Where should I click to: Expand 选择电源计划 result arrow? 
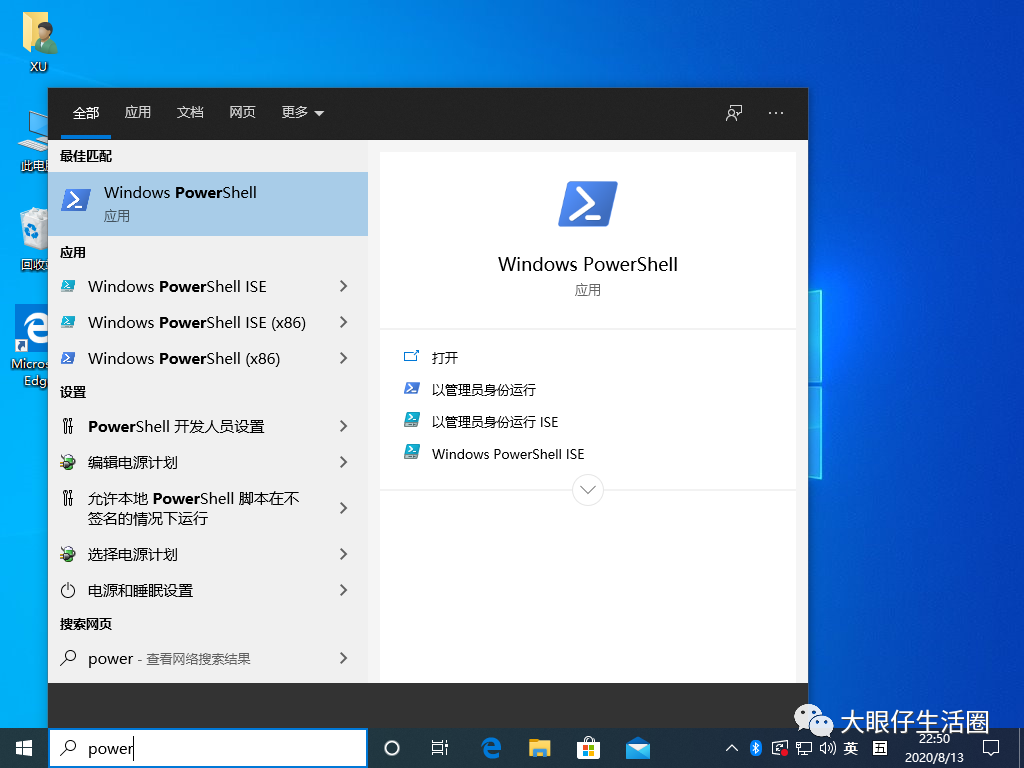coord(344,554)
